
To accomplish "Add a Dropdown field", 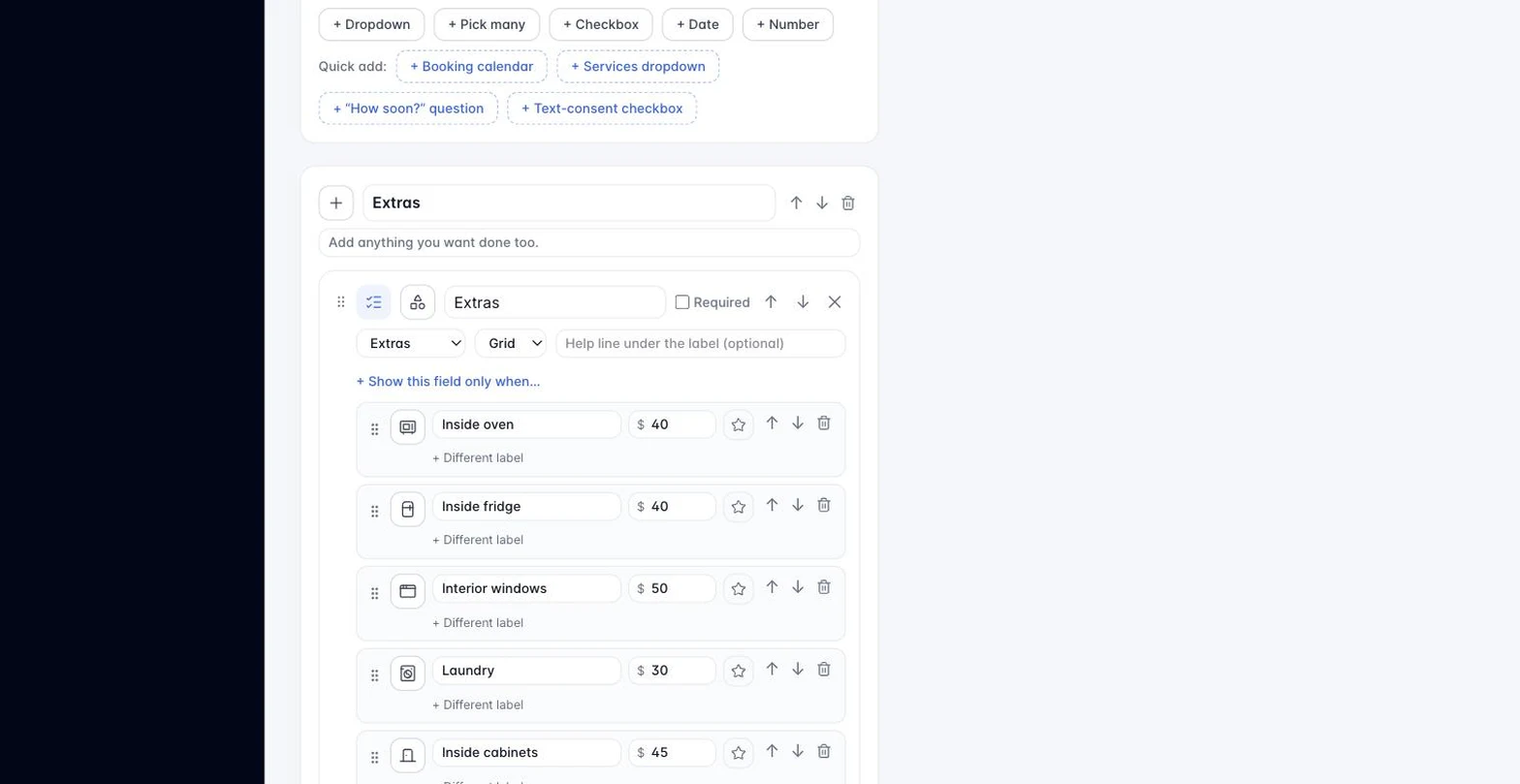I will coord(371,24).
